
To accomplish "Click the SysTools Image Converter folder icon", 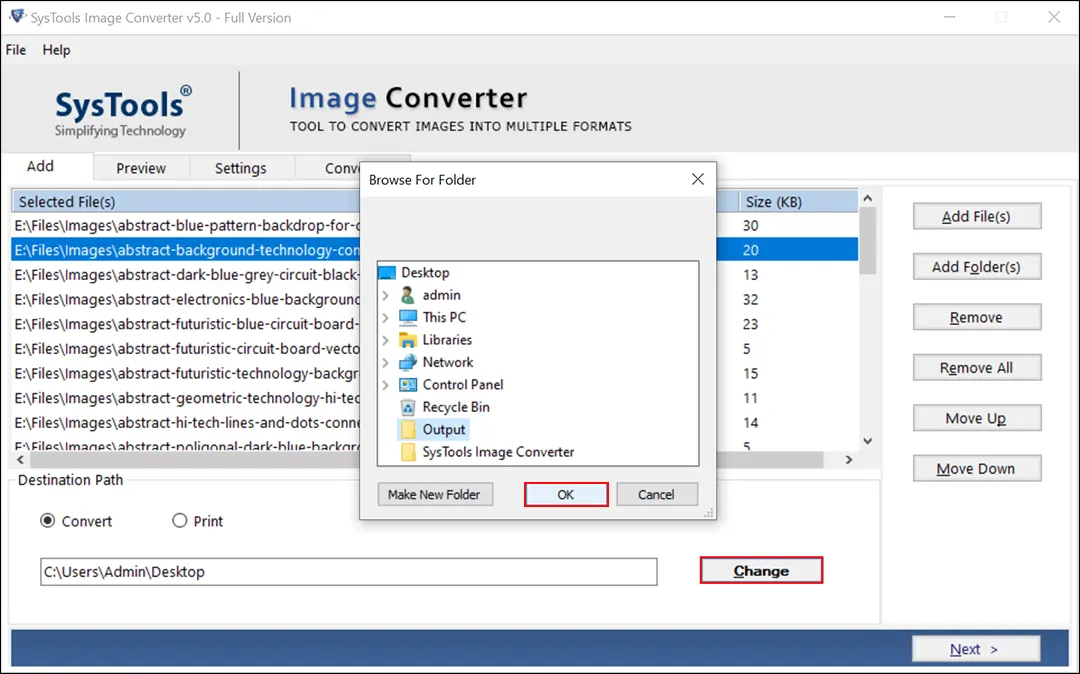I will pyautogui.click(x=408, y=452).
